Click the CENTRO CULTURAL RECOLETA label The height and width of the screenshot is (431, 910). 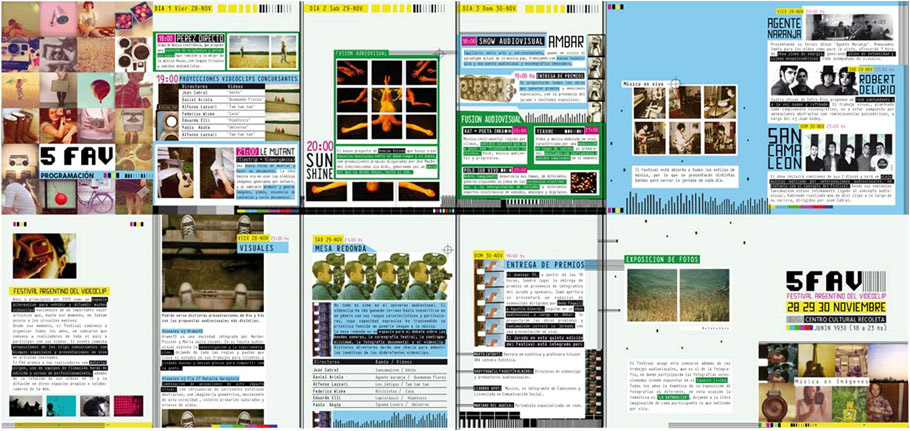[x=843, y=320]
